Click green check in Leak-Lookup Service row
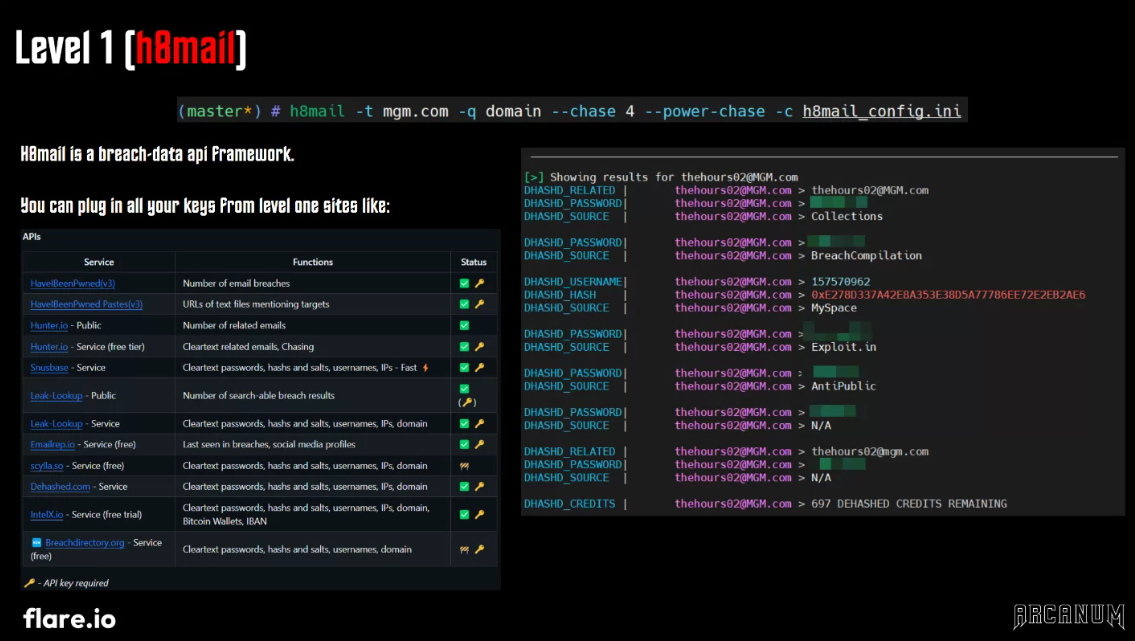This screenshot has width=1135, height=641. (465, 424)
